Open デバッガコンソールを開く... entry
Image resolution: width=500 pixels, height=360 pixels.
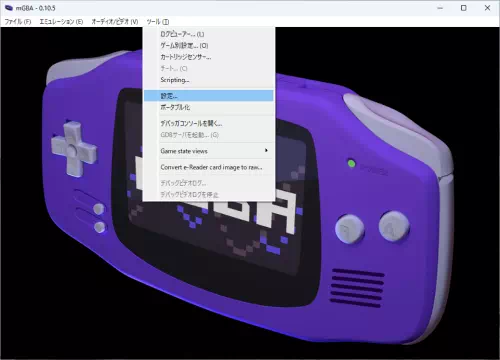click(209, 123)
